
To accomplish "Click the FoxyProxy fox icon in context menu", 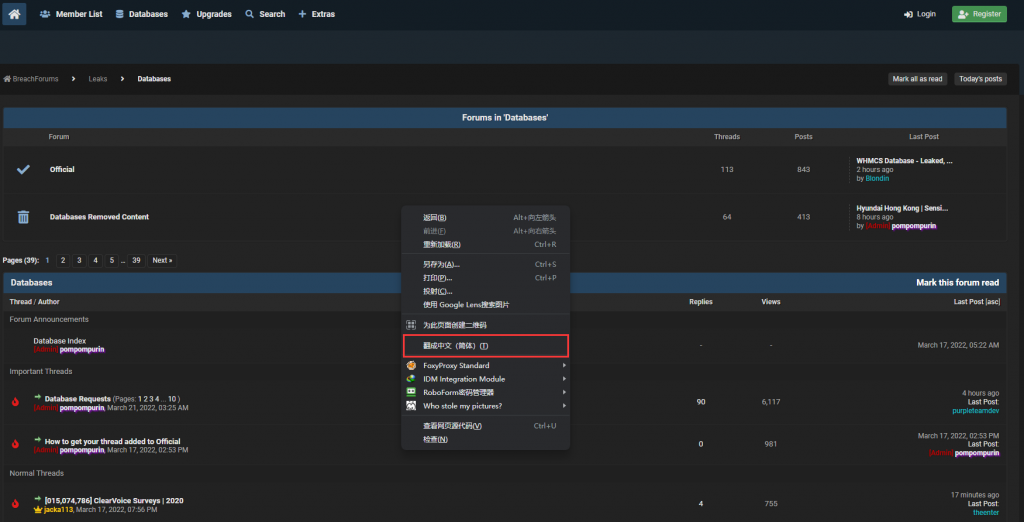I will click(411, 365).
